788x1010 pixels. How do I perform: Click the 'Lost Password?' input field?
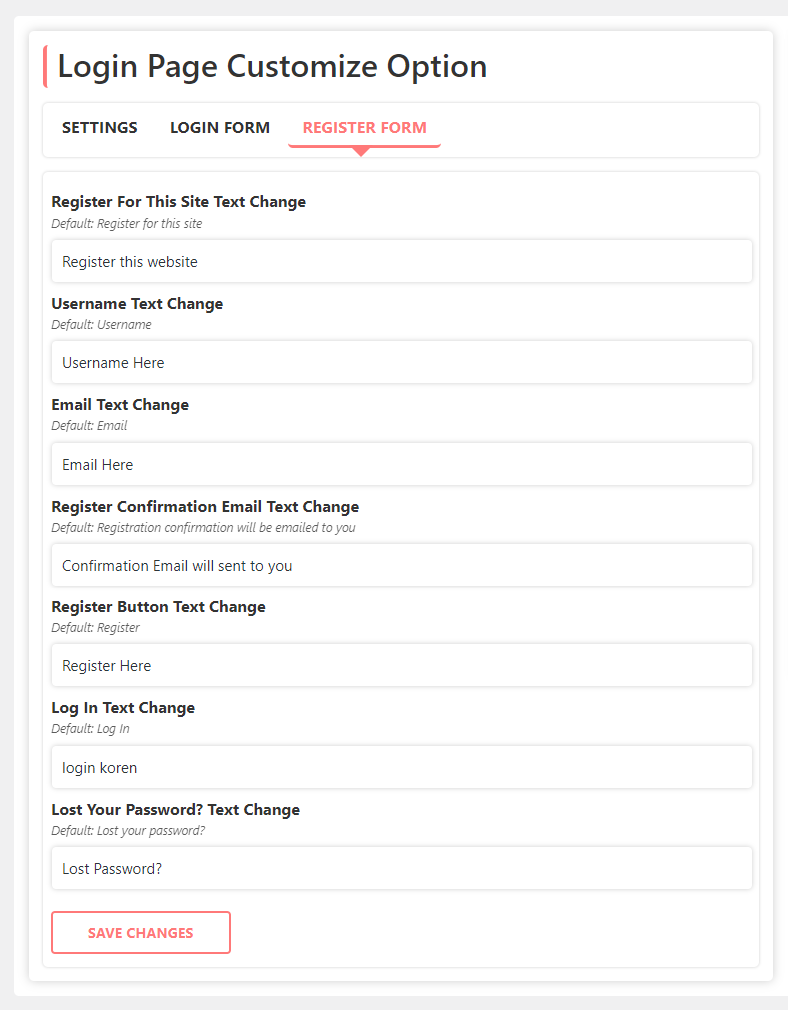[x=401, y=869]
